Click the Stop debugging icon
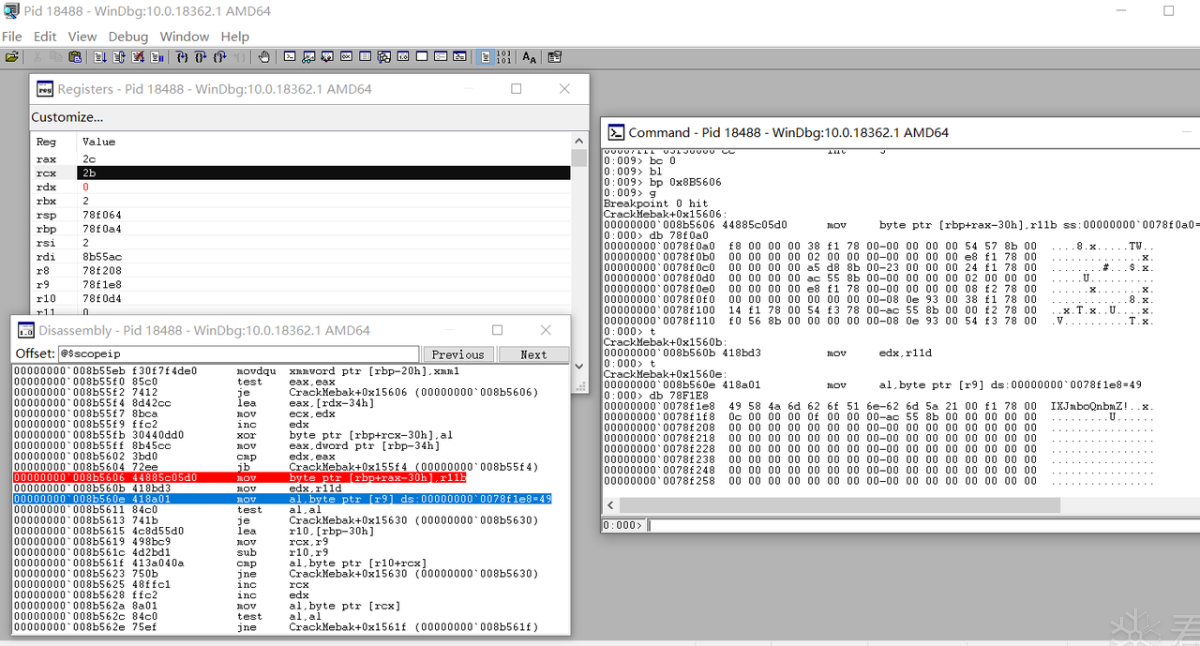 (138, 57)
